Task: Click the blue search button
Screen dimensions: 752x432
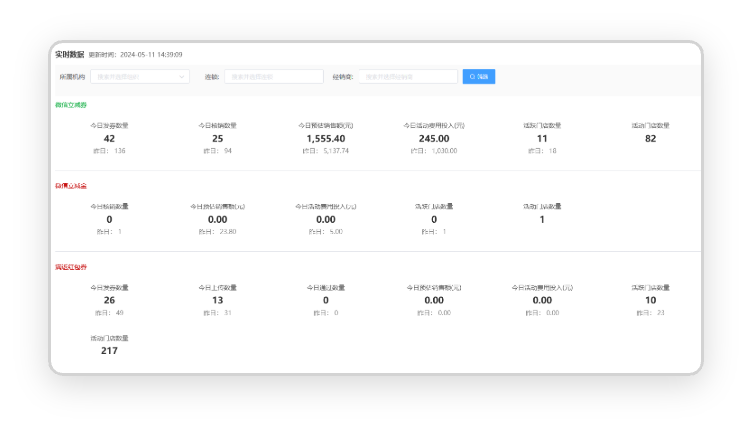Action: click(x=479, y=77)
